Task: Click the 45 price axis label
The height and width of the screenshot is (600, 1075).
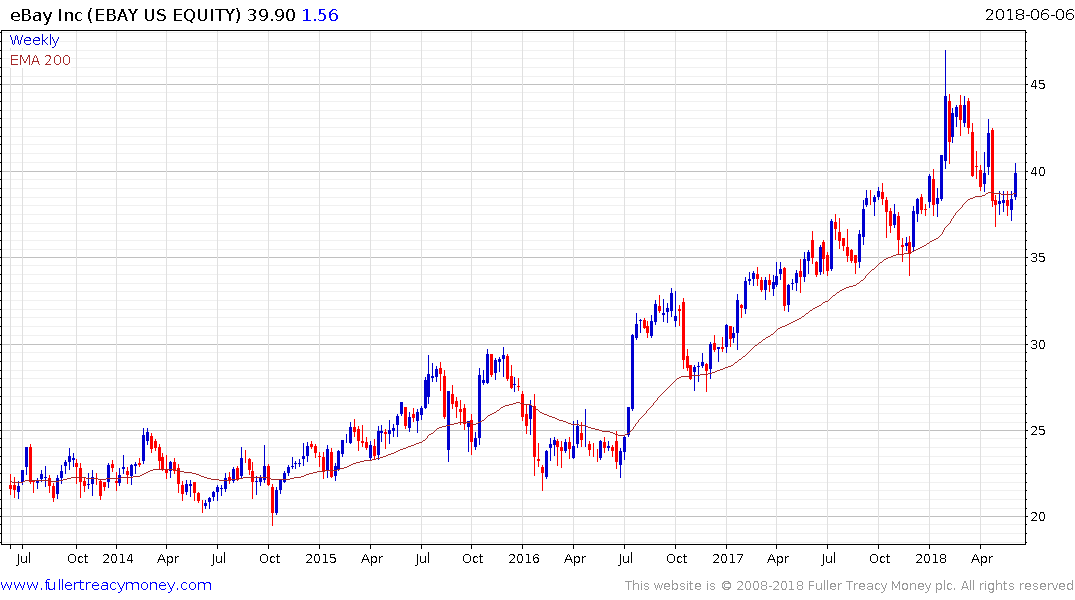Action: pos(1037,85)
